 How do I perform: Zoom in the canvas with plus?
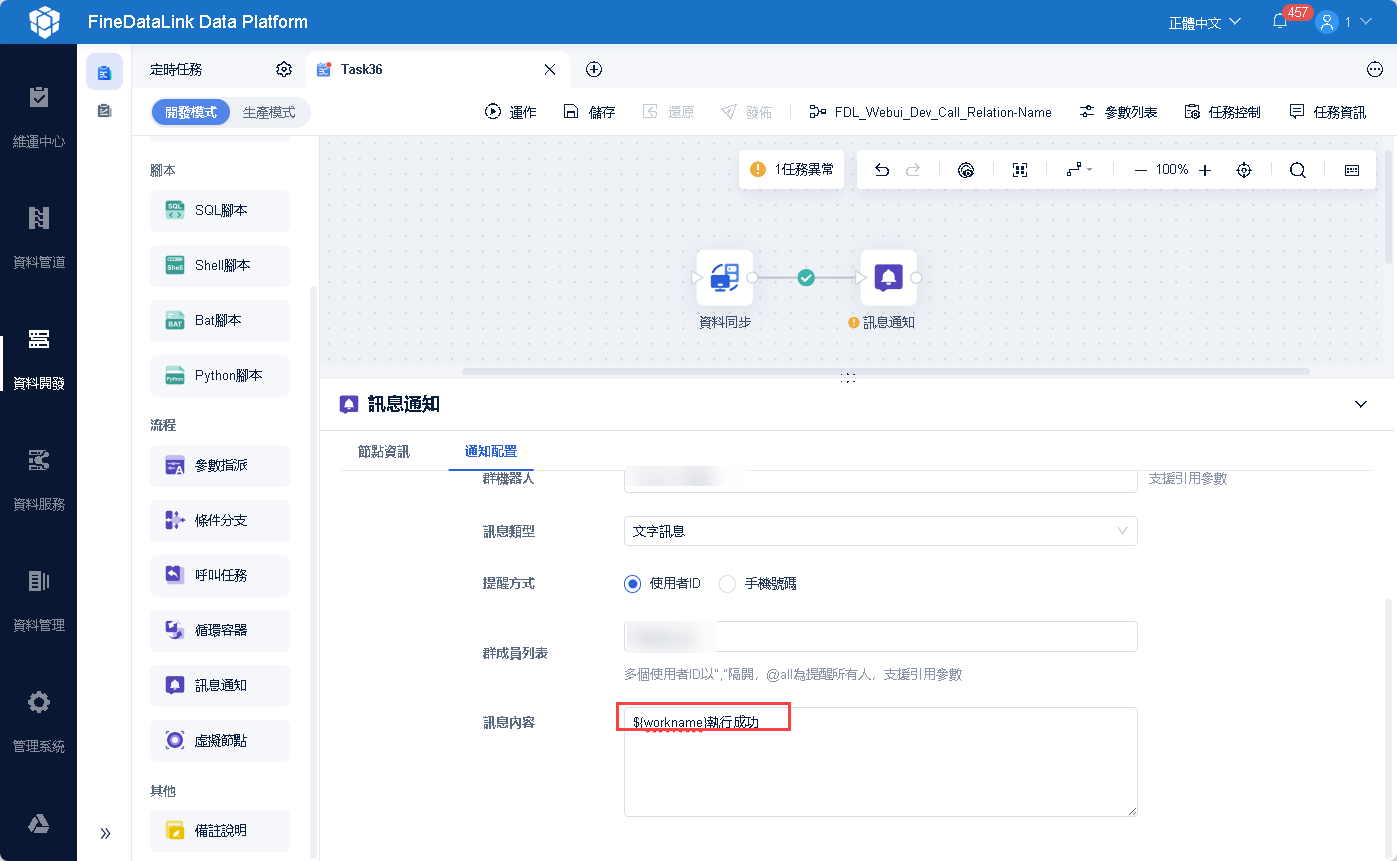pyautogui.click(x=1205, y=170)
